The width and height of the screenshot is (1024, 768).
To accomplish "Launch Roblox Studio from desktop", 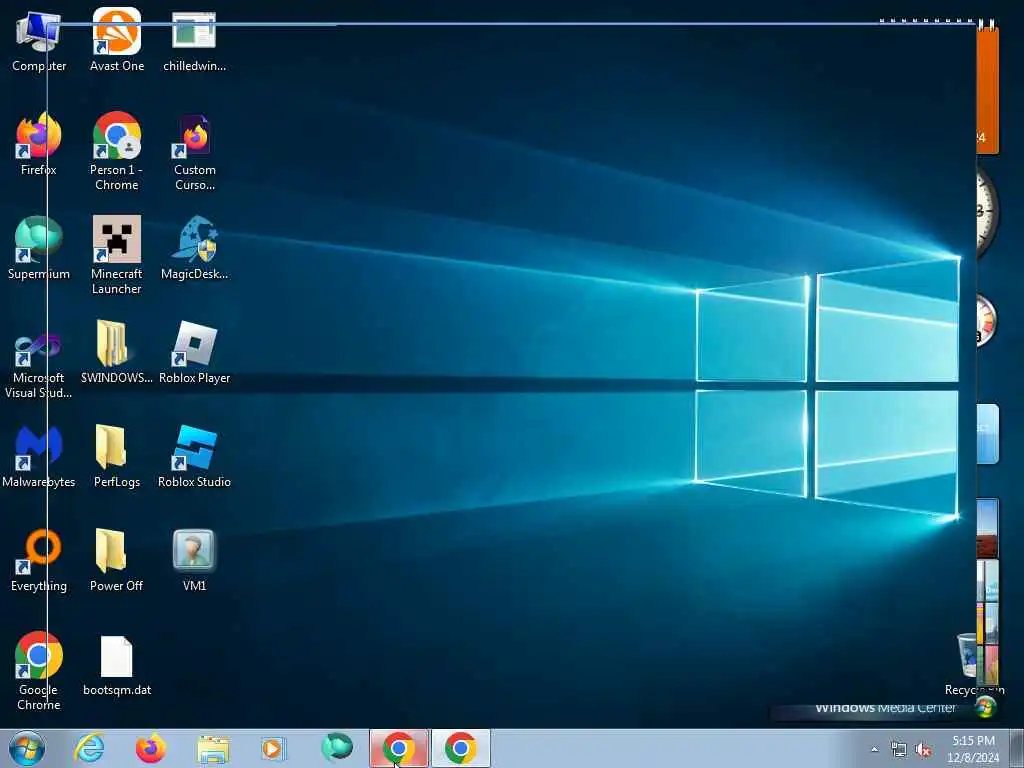I will click(194, 456).
